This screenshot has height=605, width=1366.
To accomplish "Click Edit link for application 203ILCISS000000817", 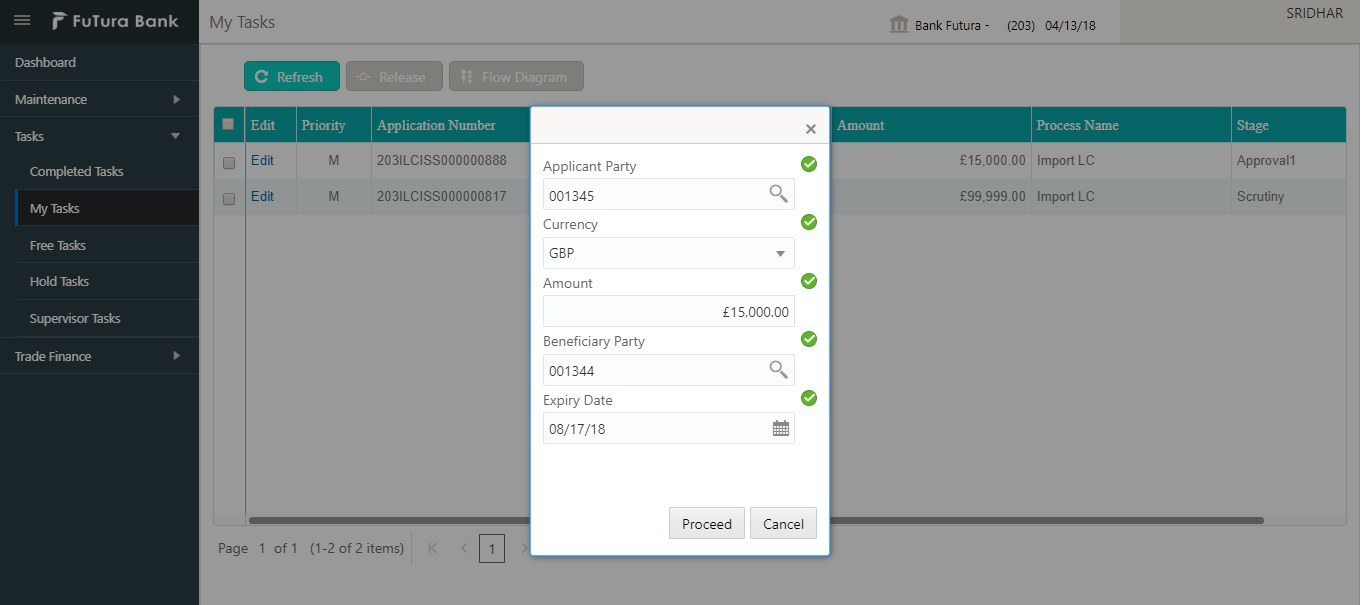I will [262, 196].
